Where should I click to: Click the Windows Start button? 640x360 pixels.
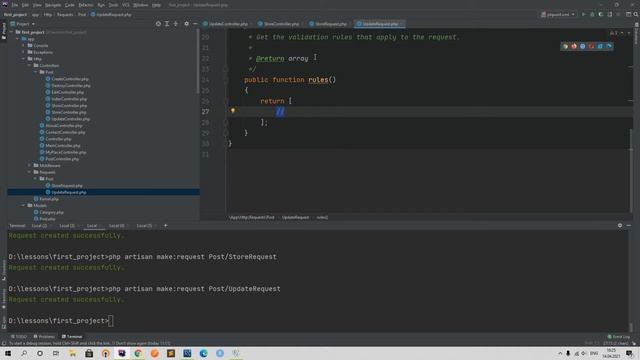point(8,353)
